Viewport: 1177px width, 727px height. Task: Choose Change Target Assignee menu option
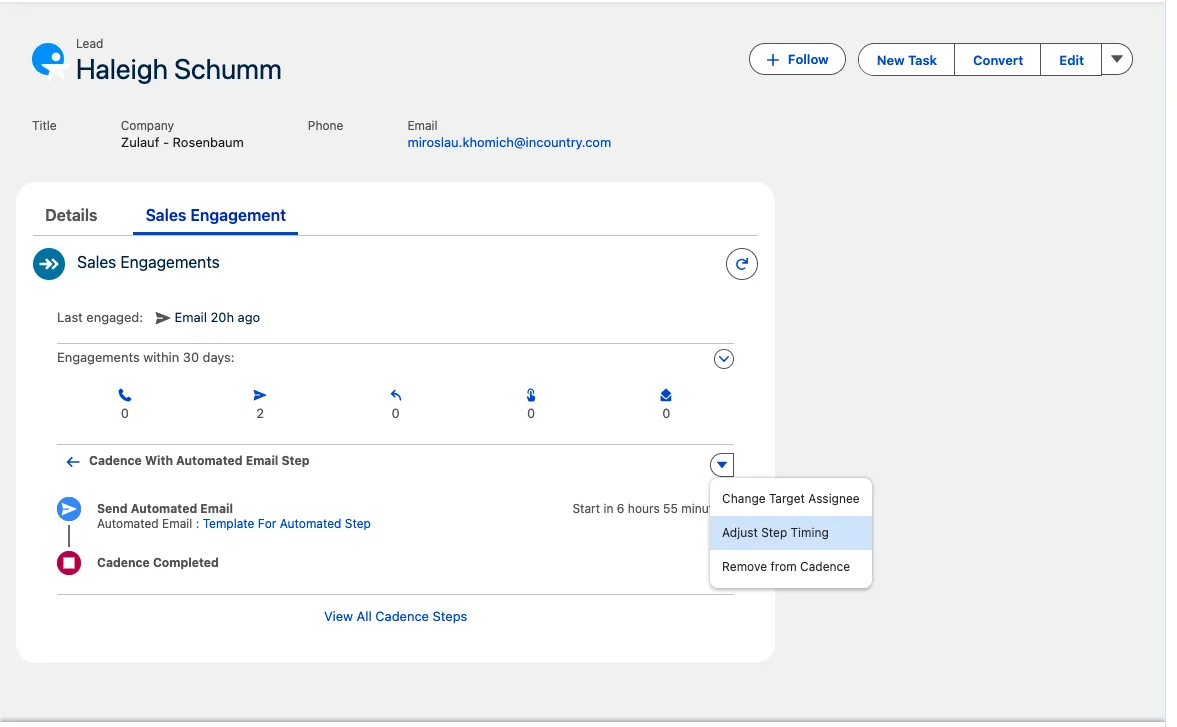point(790,499)
